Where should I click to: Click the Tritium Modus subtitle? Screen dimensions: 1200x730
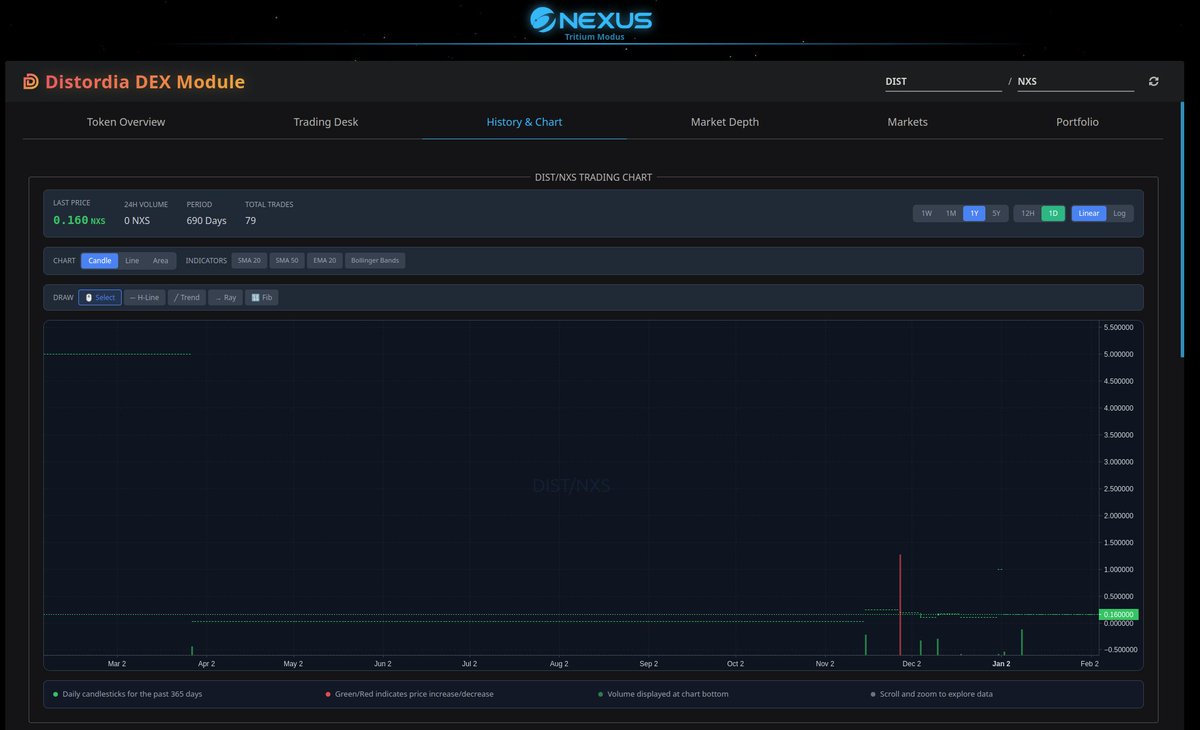[594, 37]
